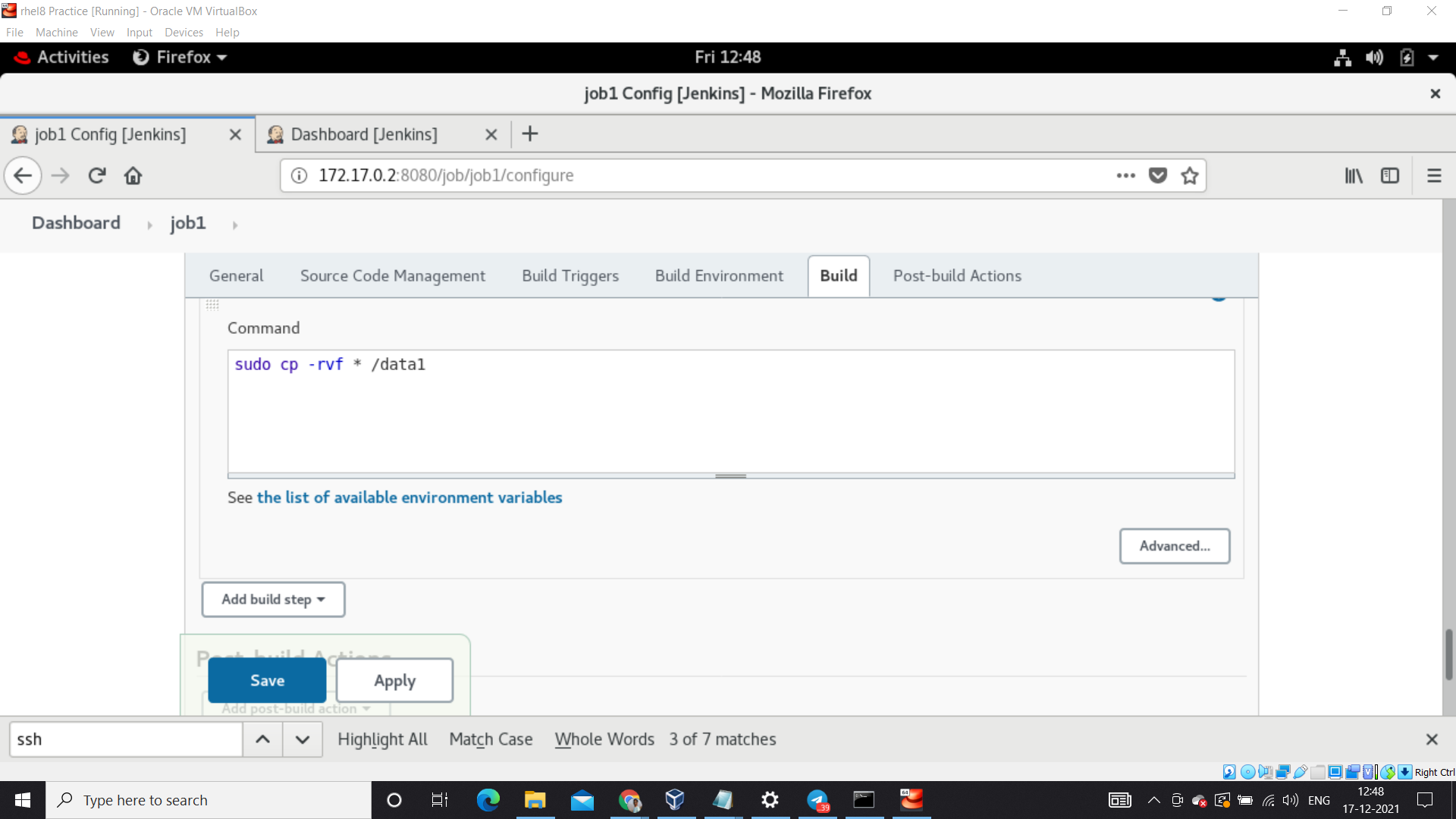Enable Highlight All in the find bar
This screenshot has width=1456, height=819.
[382, 739]
